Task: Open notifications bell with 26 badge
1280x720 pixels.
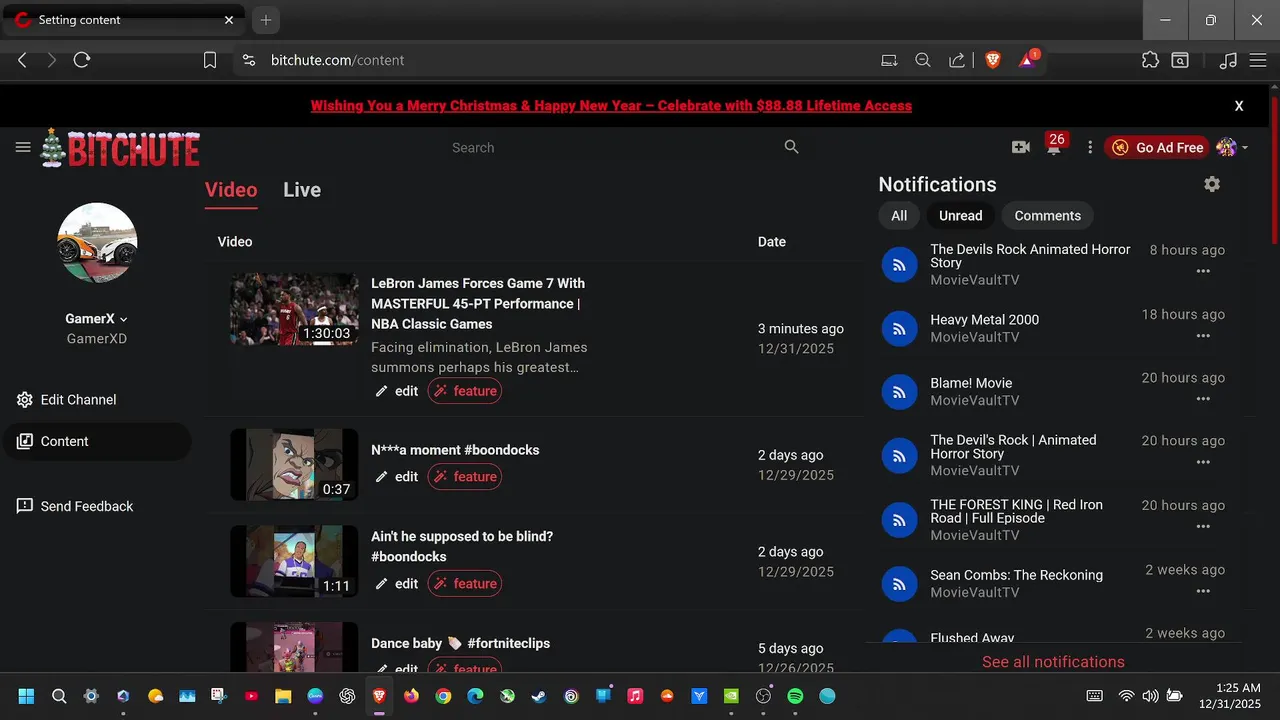Action: (1055, 145)
